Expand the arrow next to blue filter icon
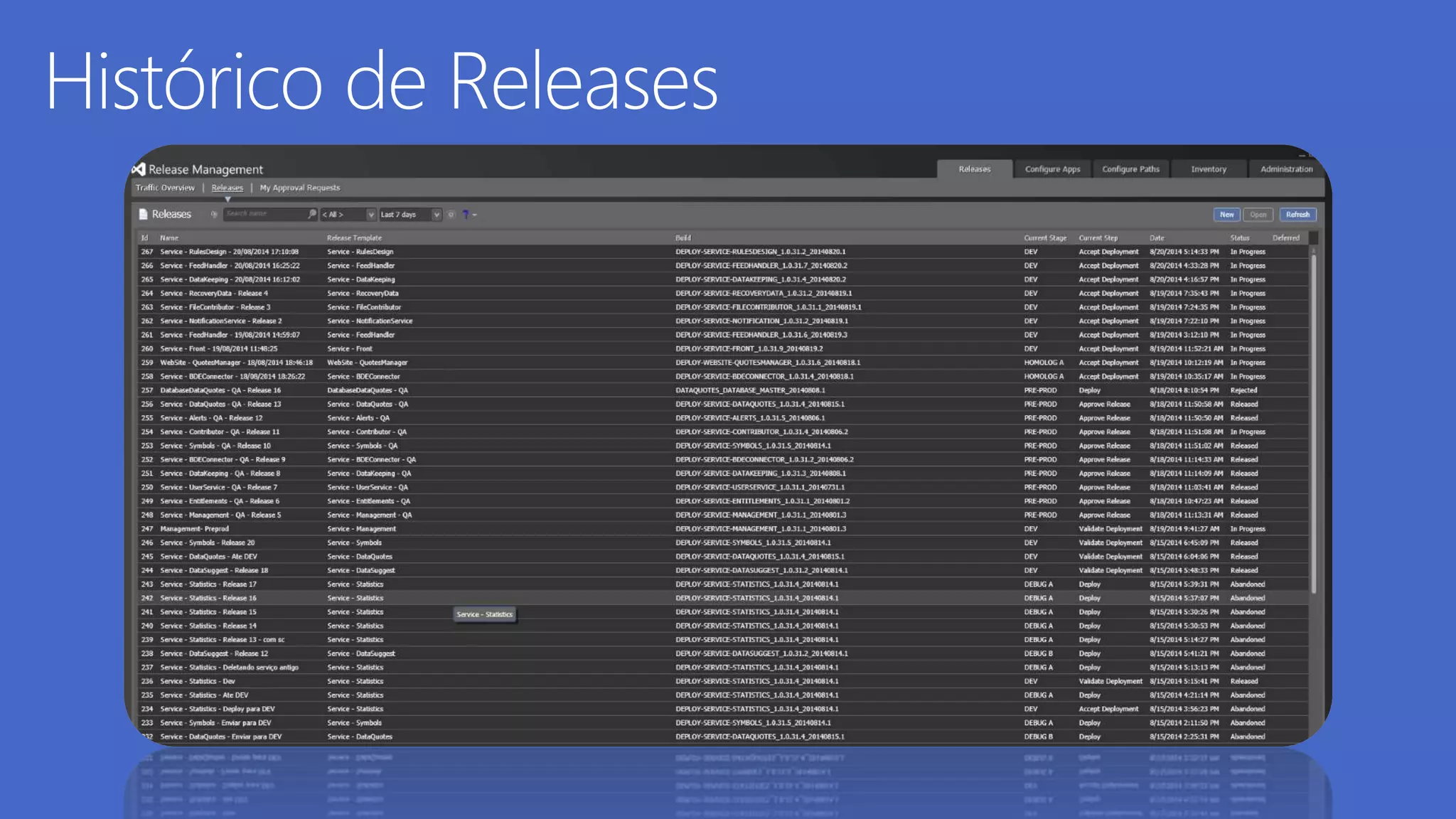Viewport: 1456px width, 819px height. pos(475,215)
